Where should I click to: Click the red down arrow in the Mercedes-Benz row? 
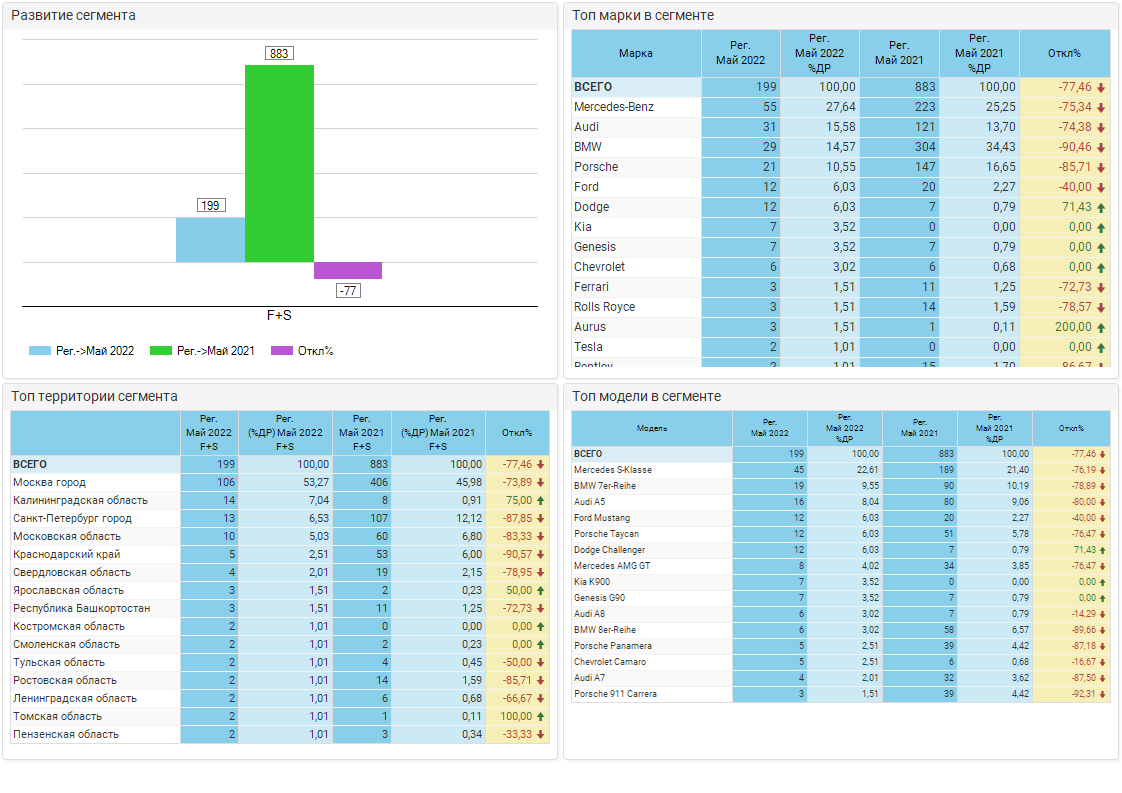pyautogui.click(x=1101, y=107)
